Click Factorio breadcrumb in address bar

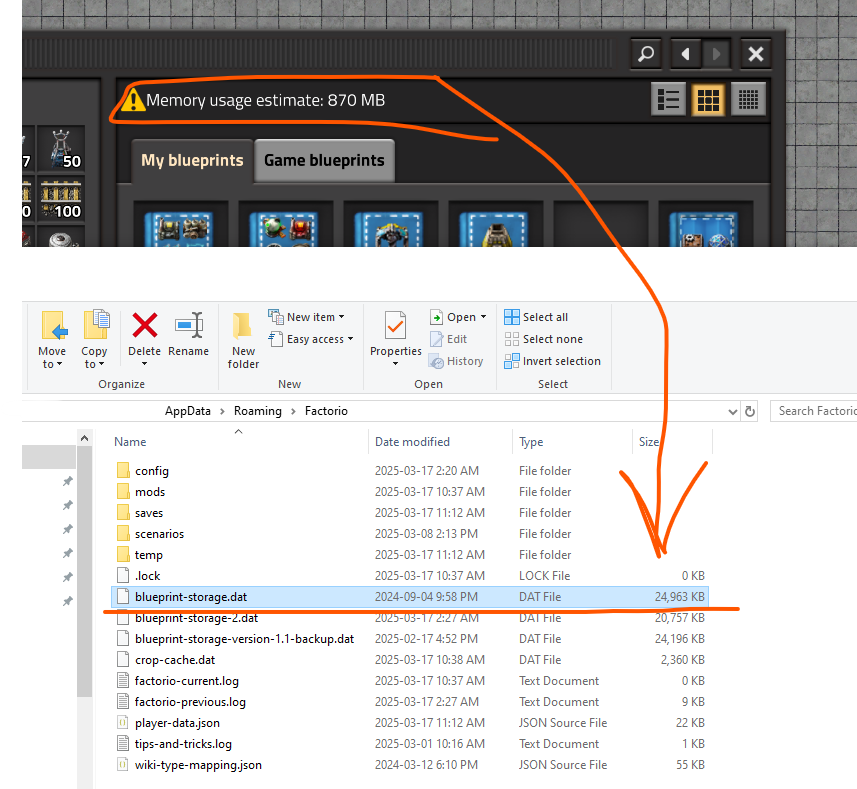326,411
